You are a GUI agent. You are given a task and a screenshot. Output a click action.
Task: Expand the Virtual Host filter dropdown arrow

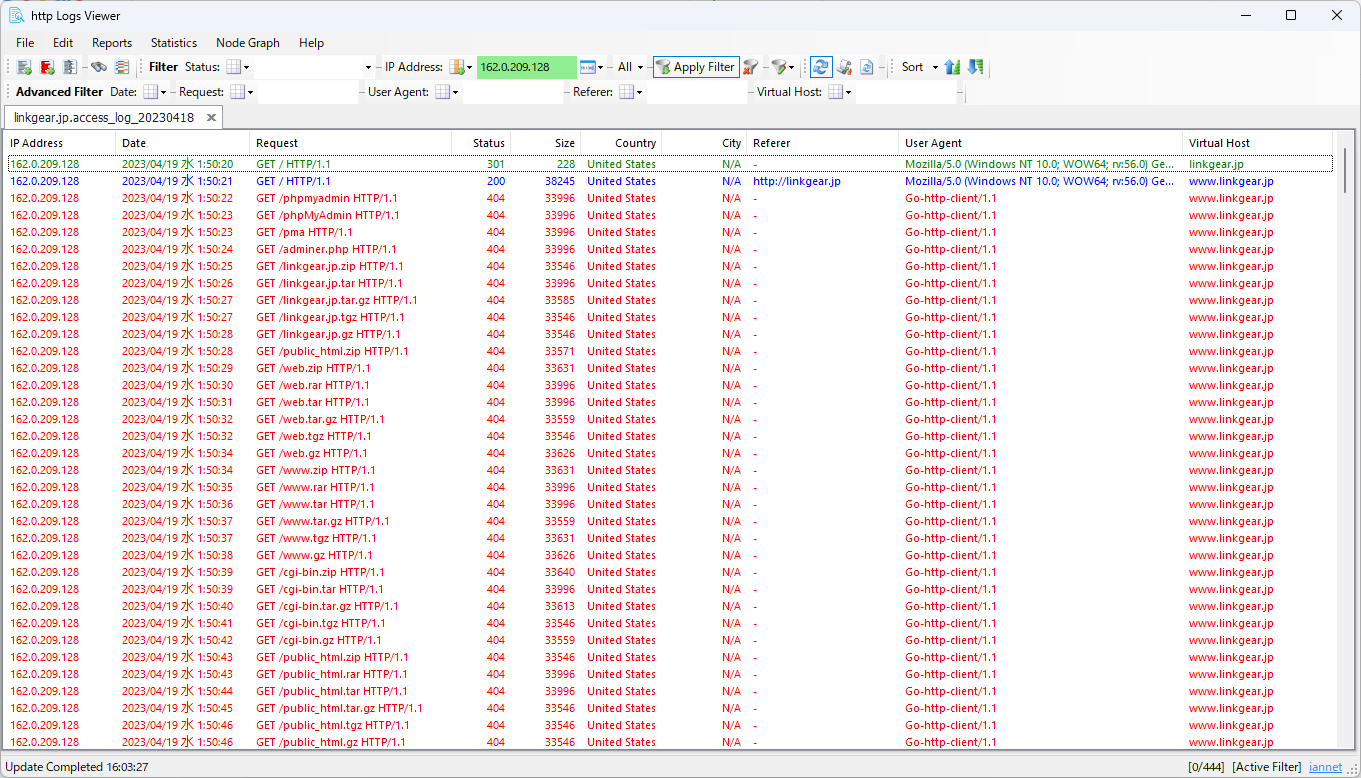pyautogui.click(x=847, y=91)
